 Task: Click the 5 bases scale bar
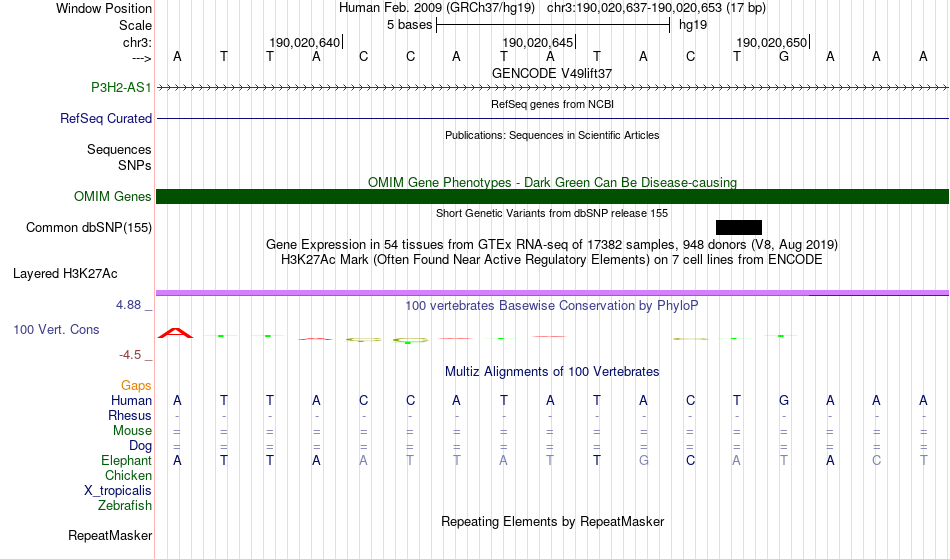553,25
